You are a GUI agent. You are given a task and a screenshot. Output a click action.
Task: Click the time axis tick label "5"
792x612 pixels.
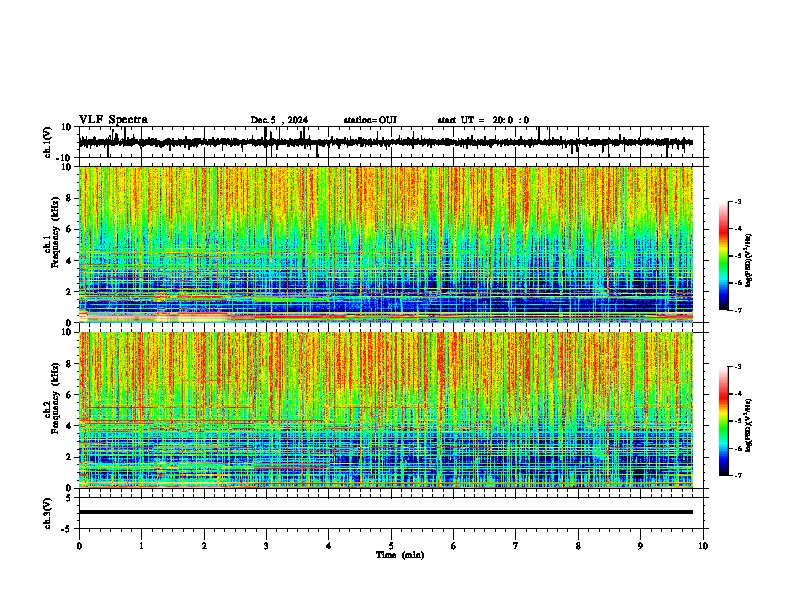pos(391,546)
